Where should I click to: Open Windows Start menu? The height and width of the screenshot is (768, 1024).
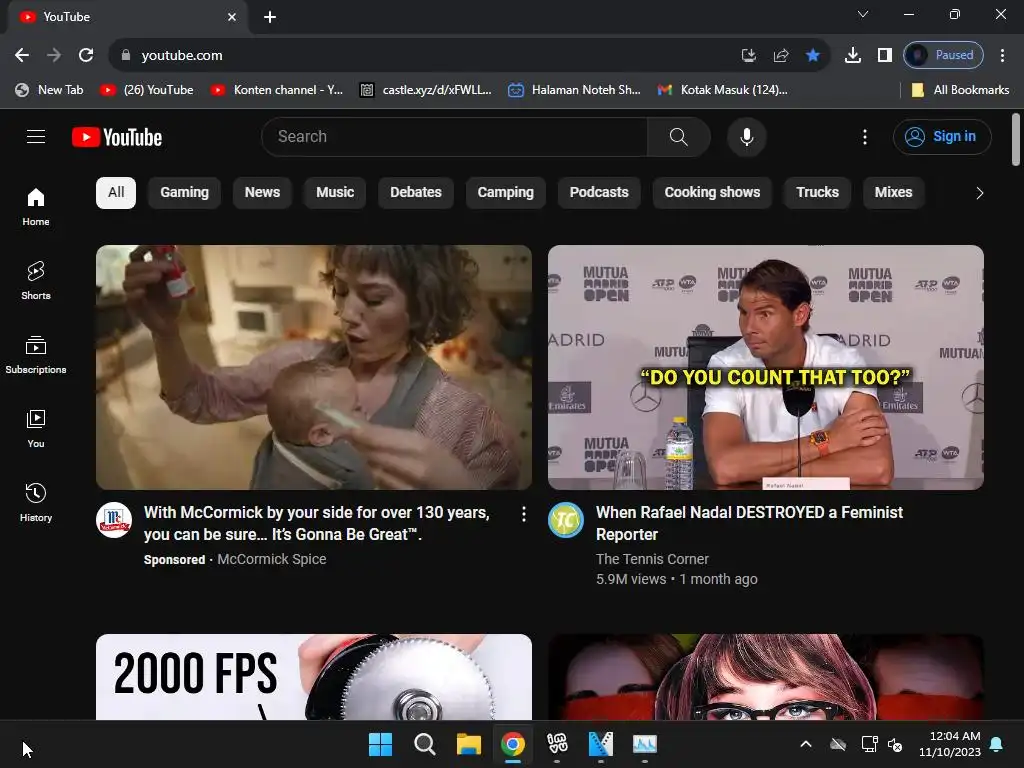381,744
